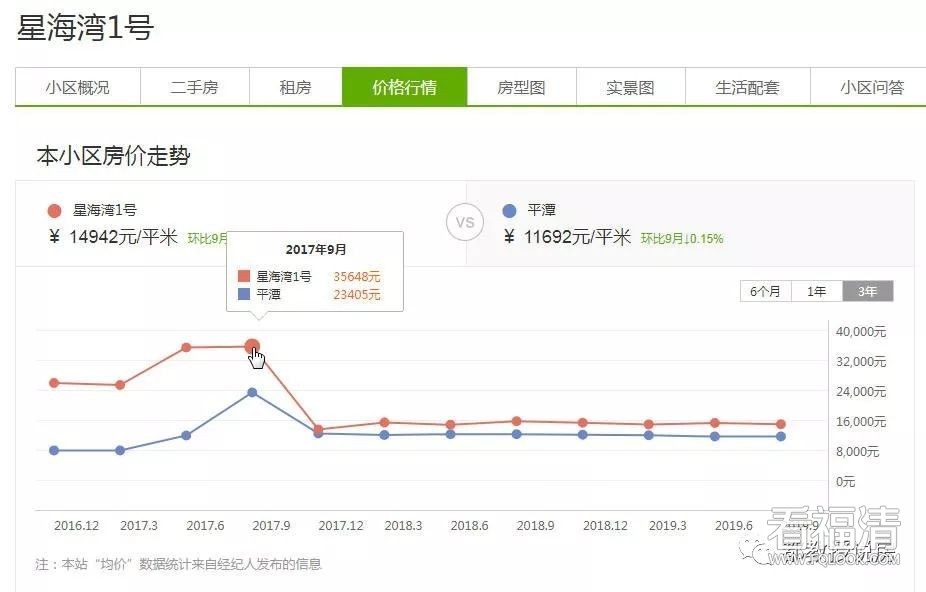Image resolution: width=926 pixels, height=592 pixels.
Task: Click the 23405元 tooltip value
Action: 357,294
